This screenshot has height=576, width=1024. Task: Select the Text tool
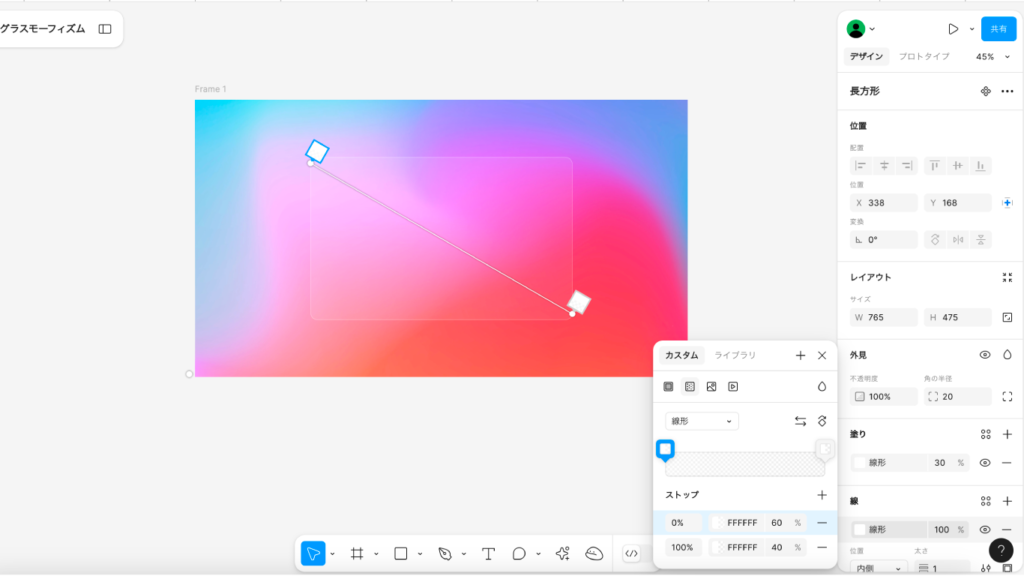coord(488,554)
